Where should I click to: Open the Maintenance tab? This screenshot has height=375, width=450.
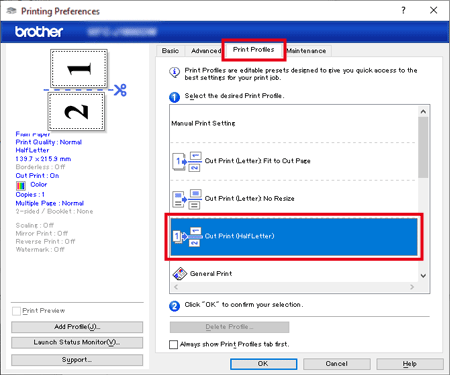tap(306, 51)
